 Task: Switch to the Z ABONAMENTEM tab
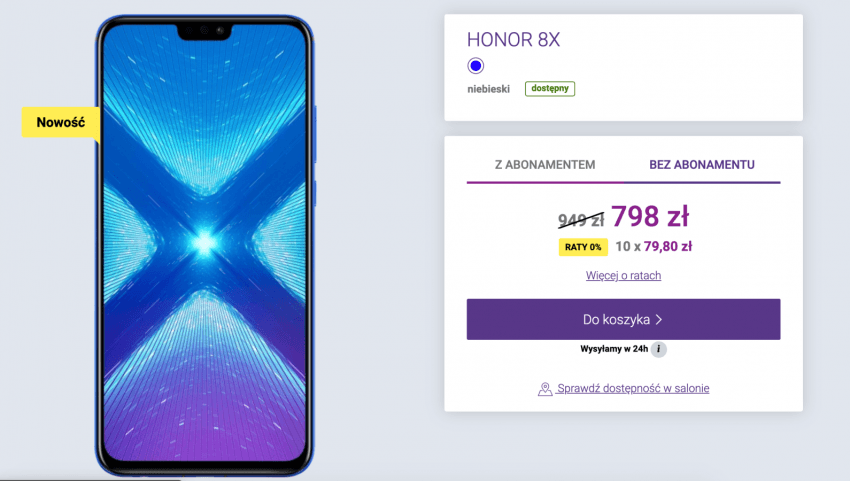[545, 164]
